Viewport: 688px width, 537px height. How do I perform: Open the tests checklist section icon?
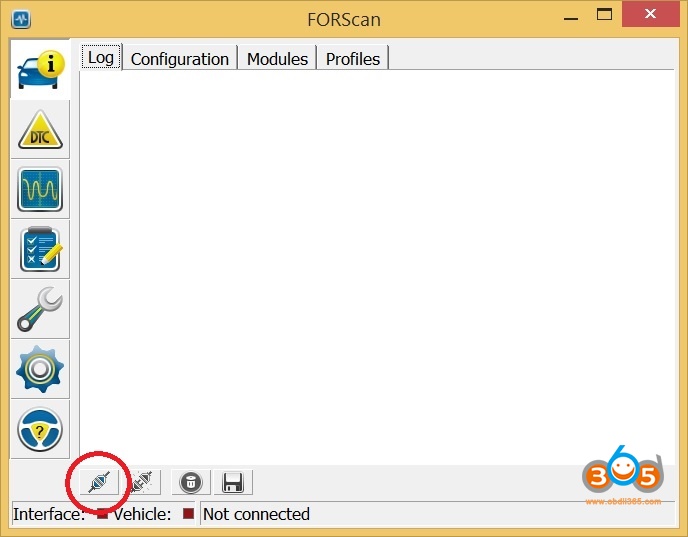point(40,249)
